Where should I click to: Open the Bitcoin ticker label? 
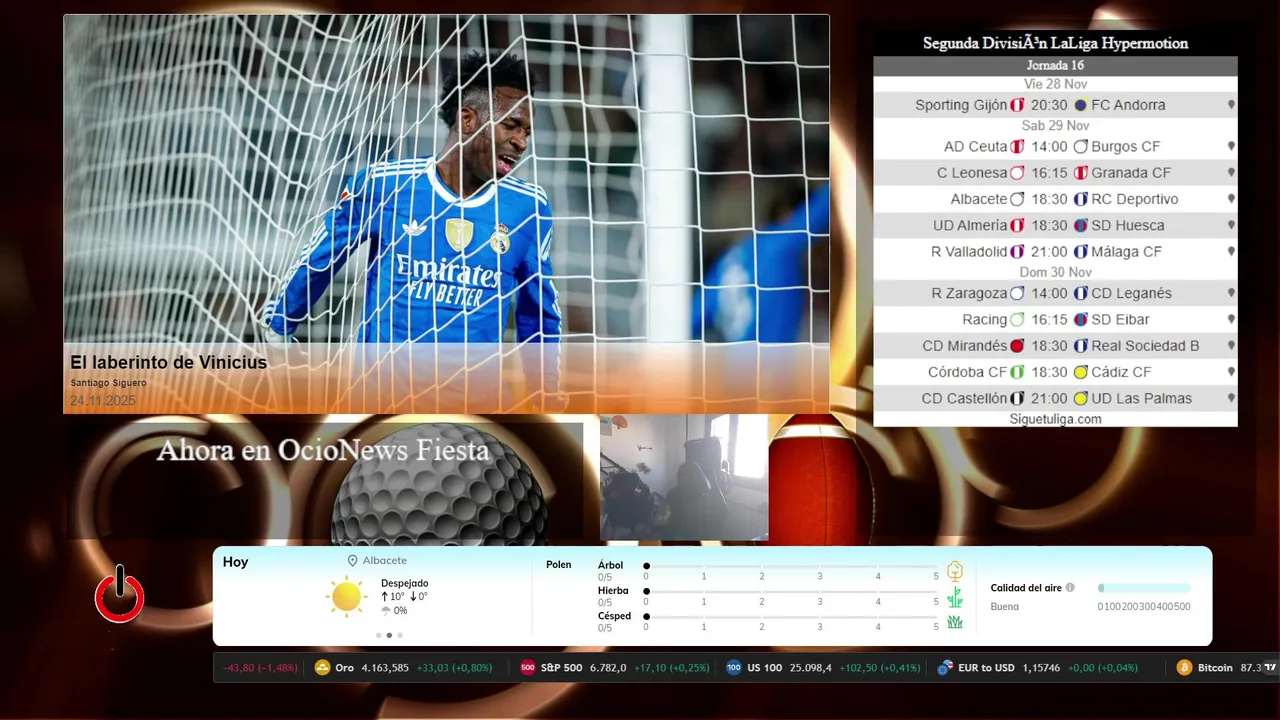1215,668
